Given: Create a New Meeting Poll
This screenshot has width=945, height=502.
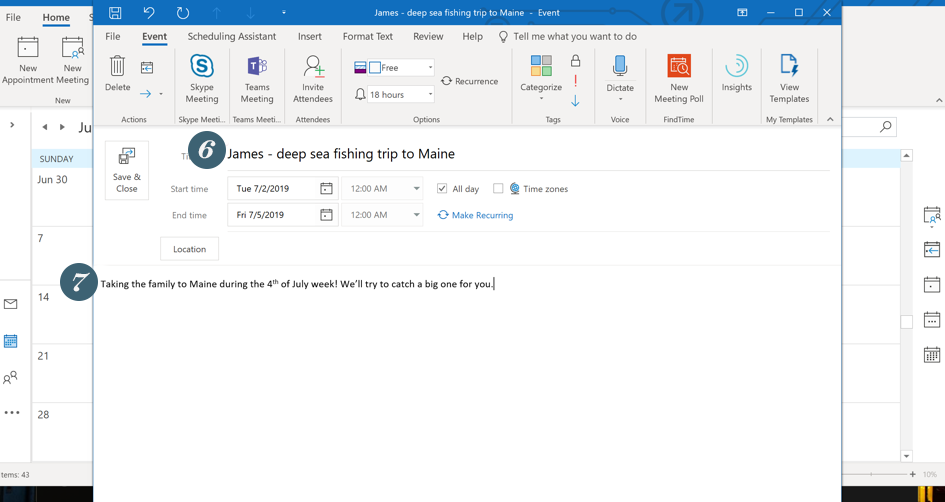Looking at the screenshot, I should point(679,78).
